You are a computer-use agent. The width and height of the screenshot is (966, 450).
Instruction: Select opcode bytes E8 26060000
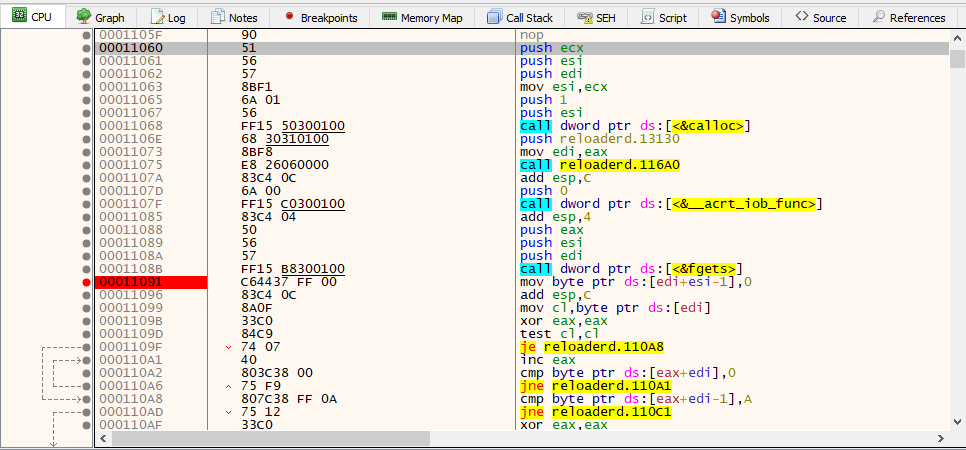[285, 165]
